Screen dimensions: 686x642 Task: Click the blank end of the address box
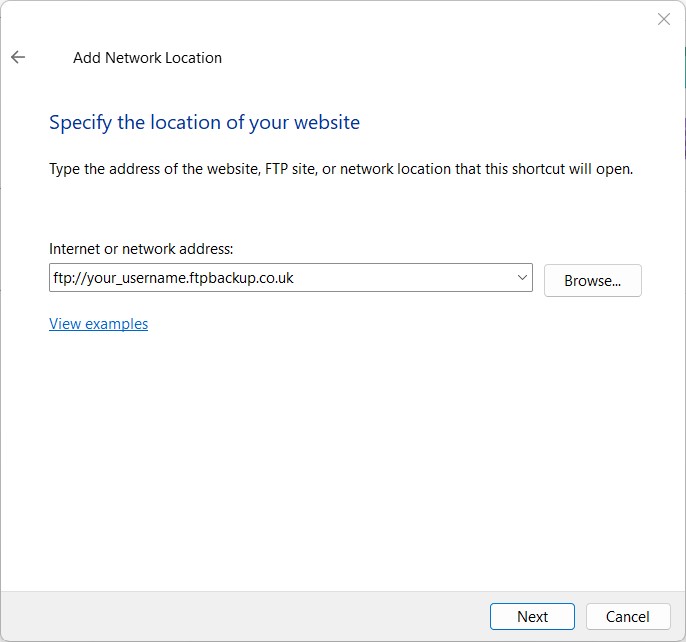pyautogui.click(x=402, y=277)
